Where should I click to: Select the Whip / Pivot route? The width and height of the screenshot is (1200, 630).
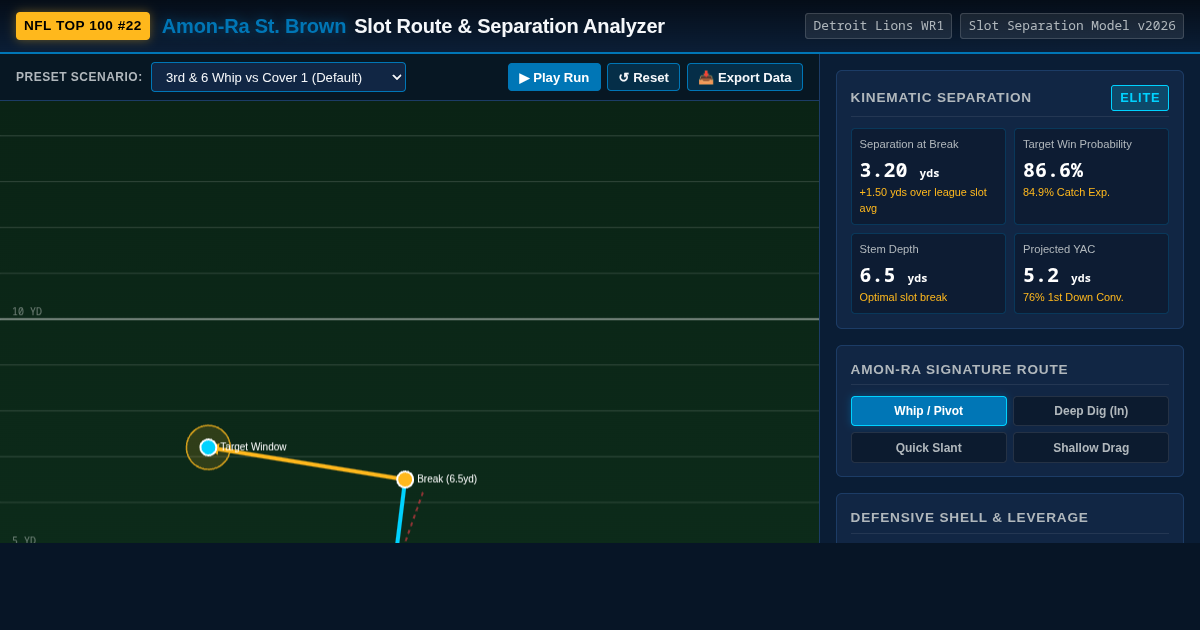(929, 411)
